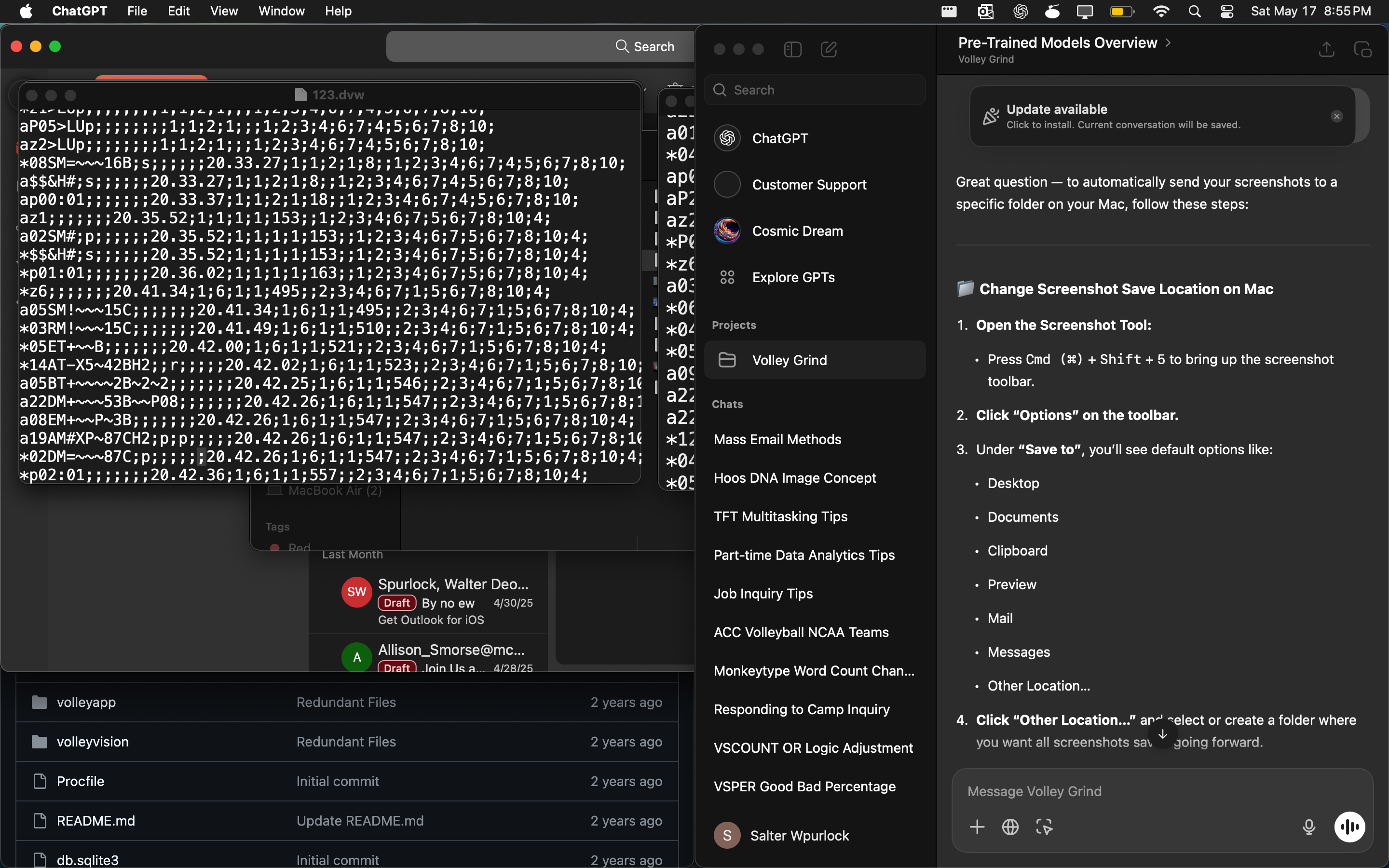Click the new chat compose icon
The height and width of the screenshot is (868, 1389).
[x=828, y=49]
